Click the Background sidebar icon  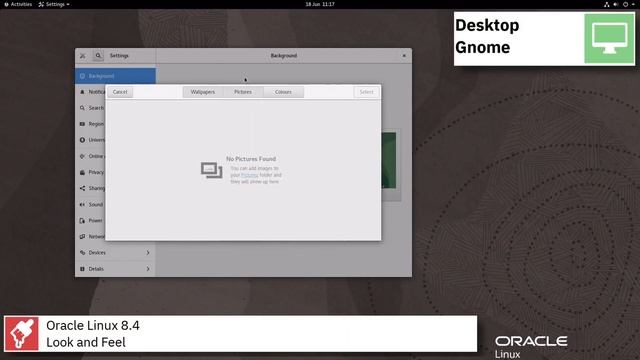coord(82,76)
